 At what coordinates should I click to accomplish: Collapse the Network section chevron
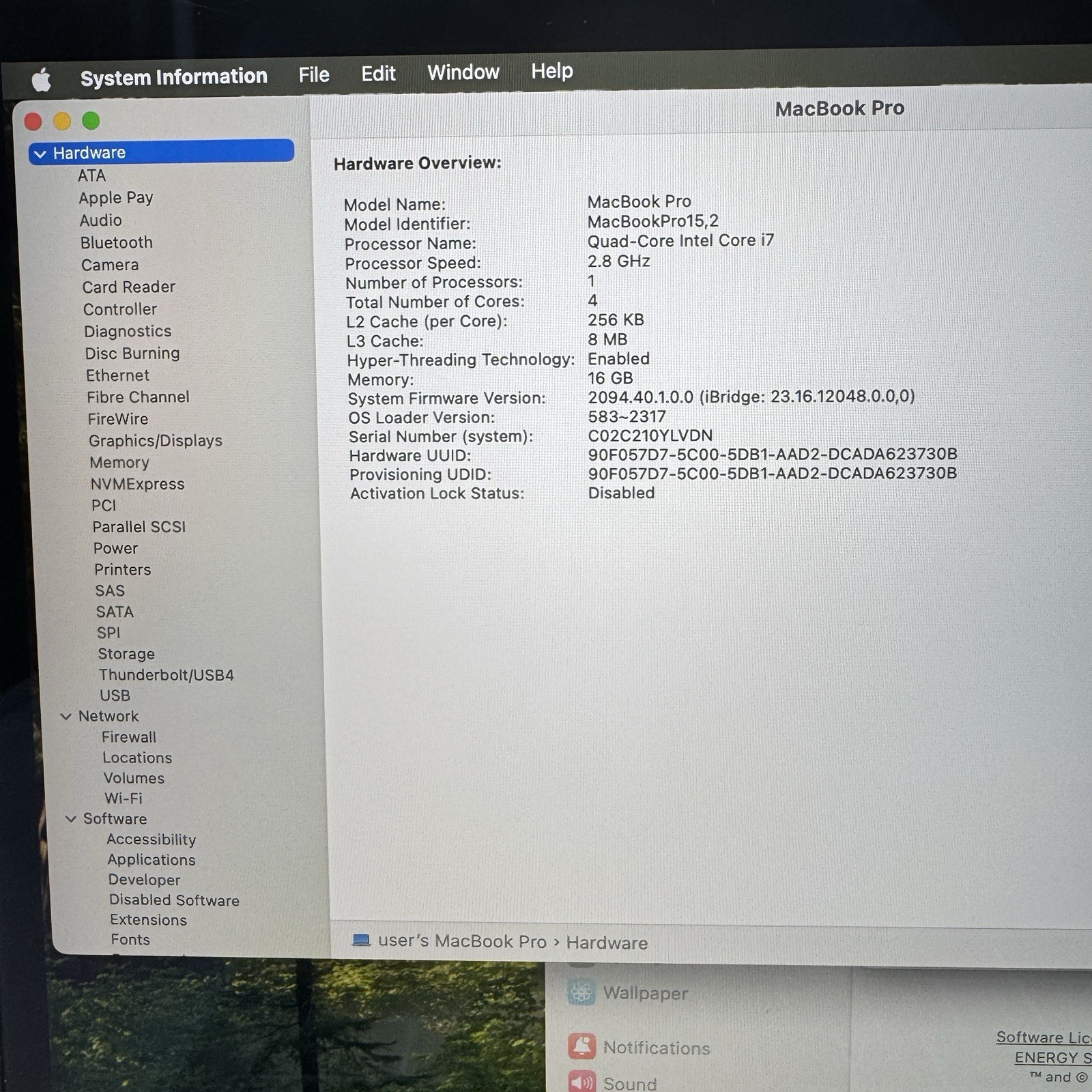pos(66,716)
